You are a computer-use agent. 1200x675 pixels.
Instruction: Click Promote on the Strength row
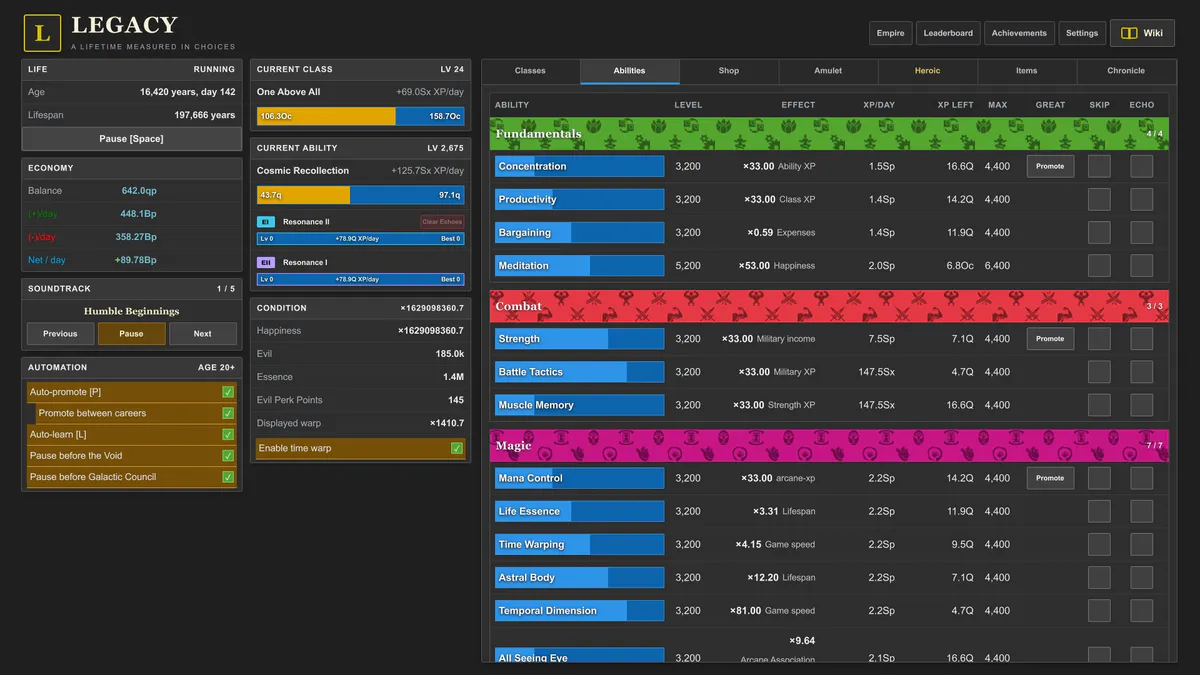1050,339
